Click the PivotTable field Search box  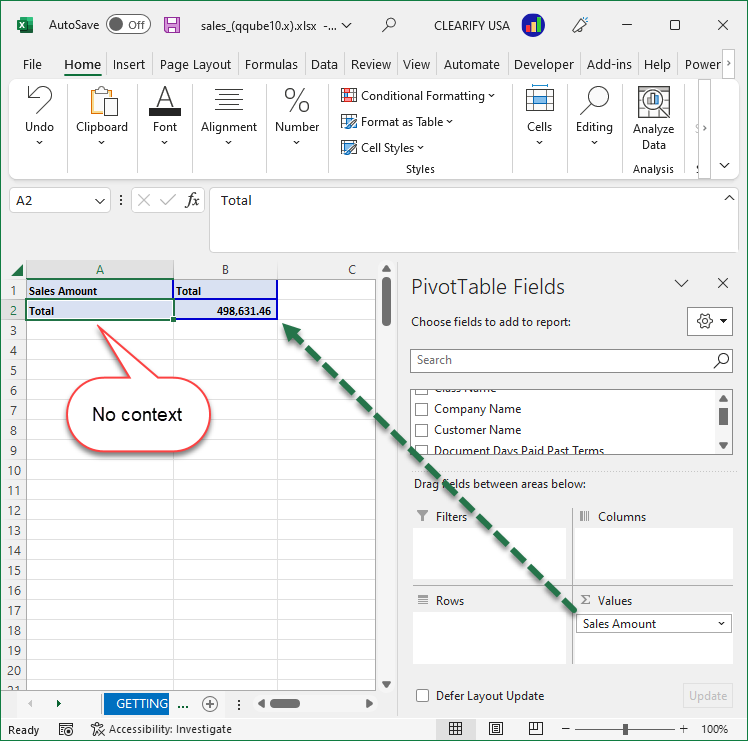coord(571,360)
